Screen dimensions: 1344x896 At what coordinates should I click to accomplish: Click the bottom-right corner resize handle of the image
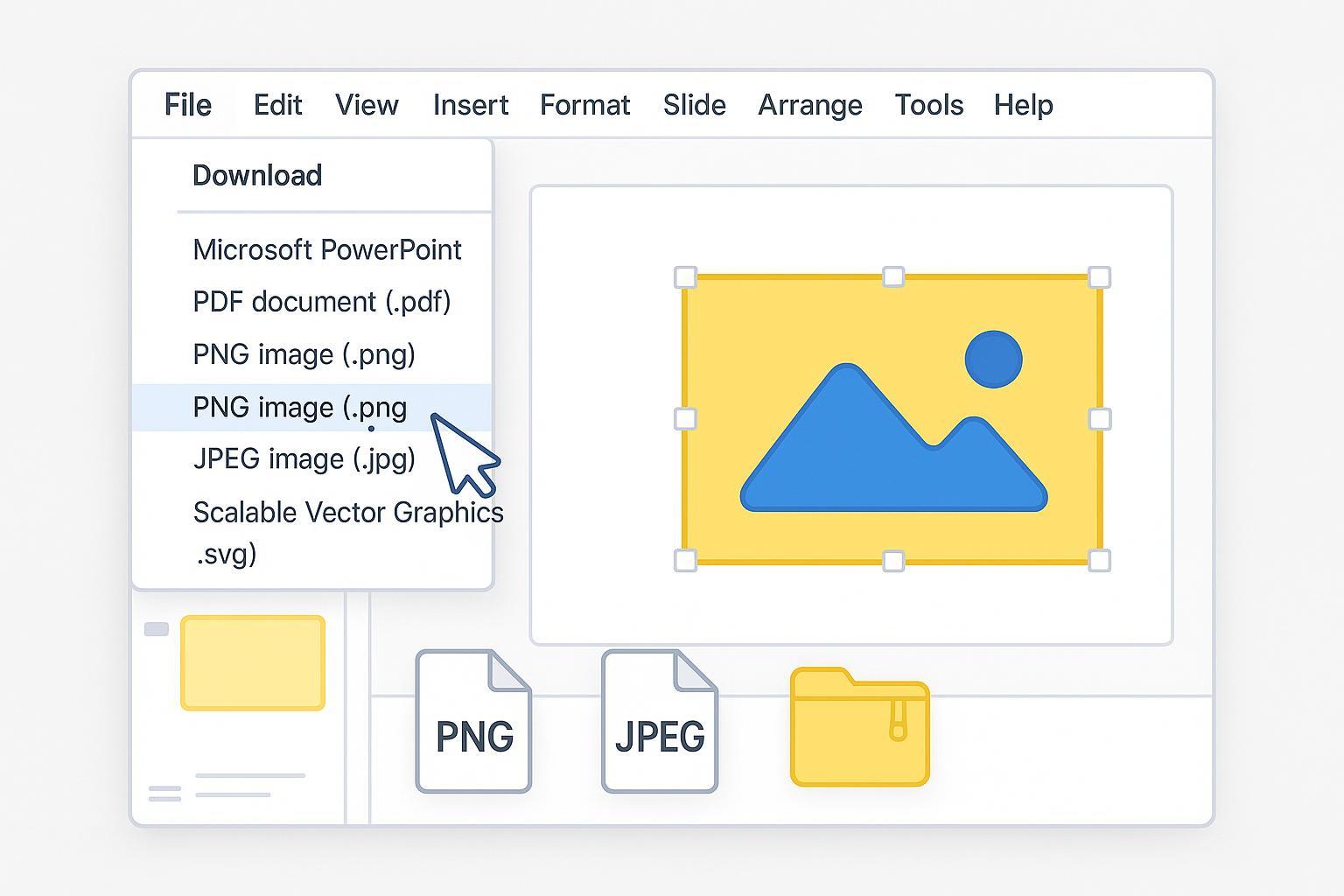coord(1099,560)
